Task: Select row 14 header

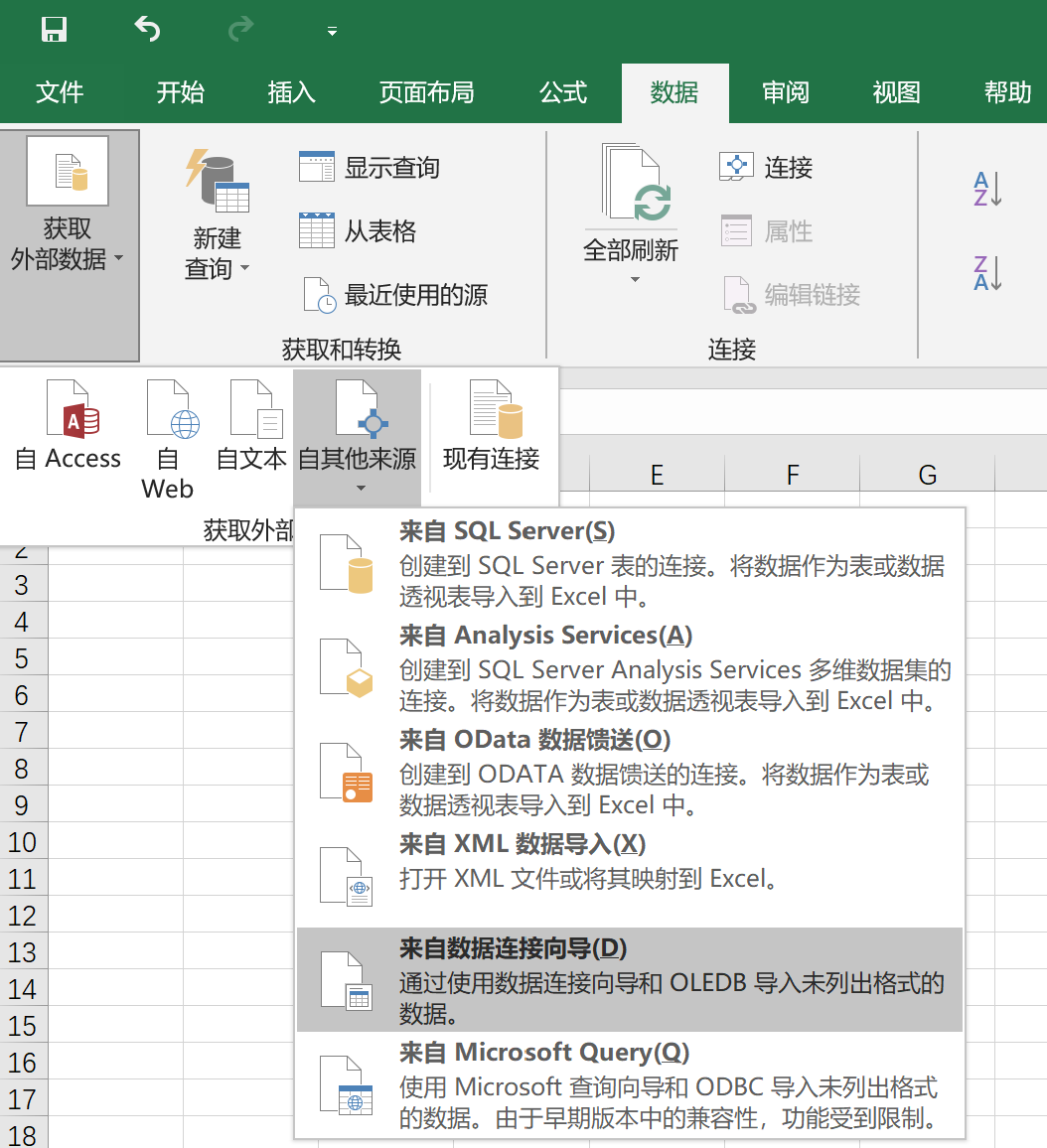Action: (23, 989)
